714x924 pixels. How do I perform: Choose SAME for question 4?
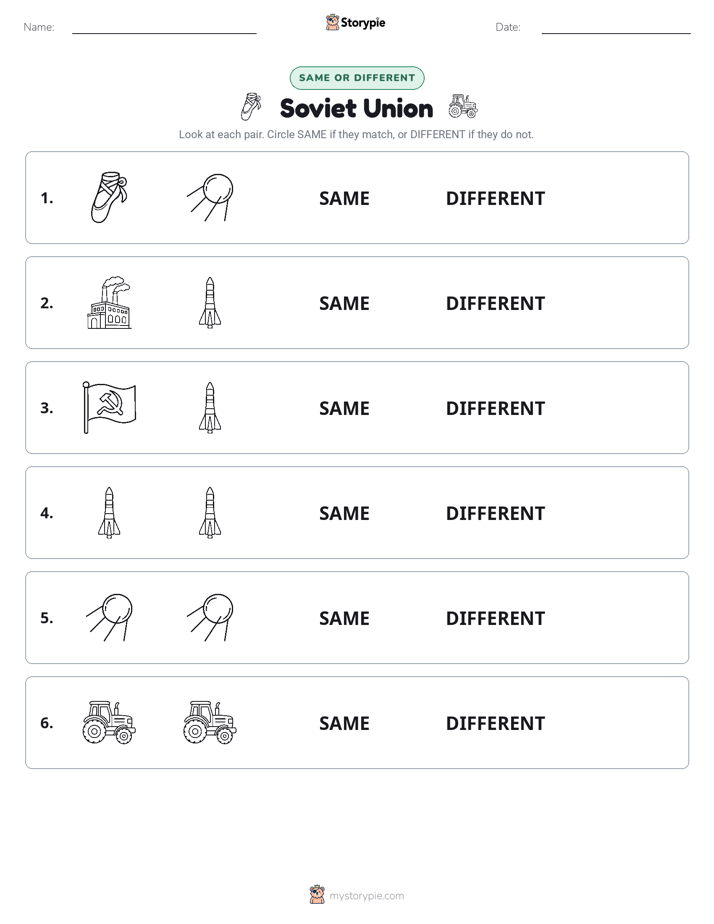(344, 513)
